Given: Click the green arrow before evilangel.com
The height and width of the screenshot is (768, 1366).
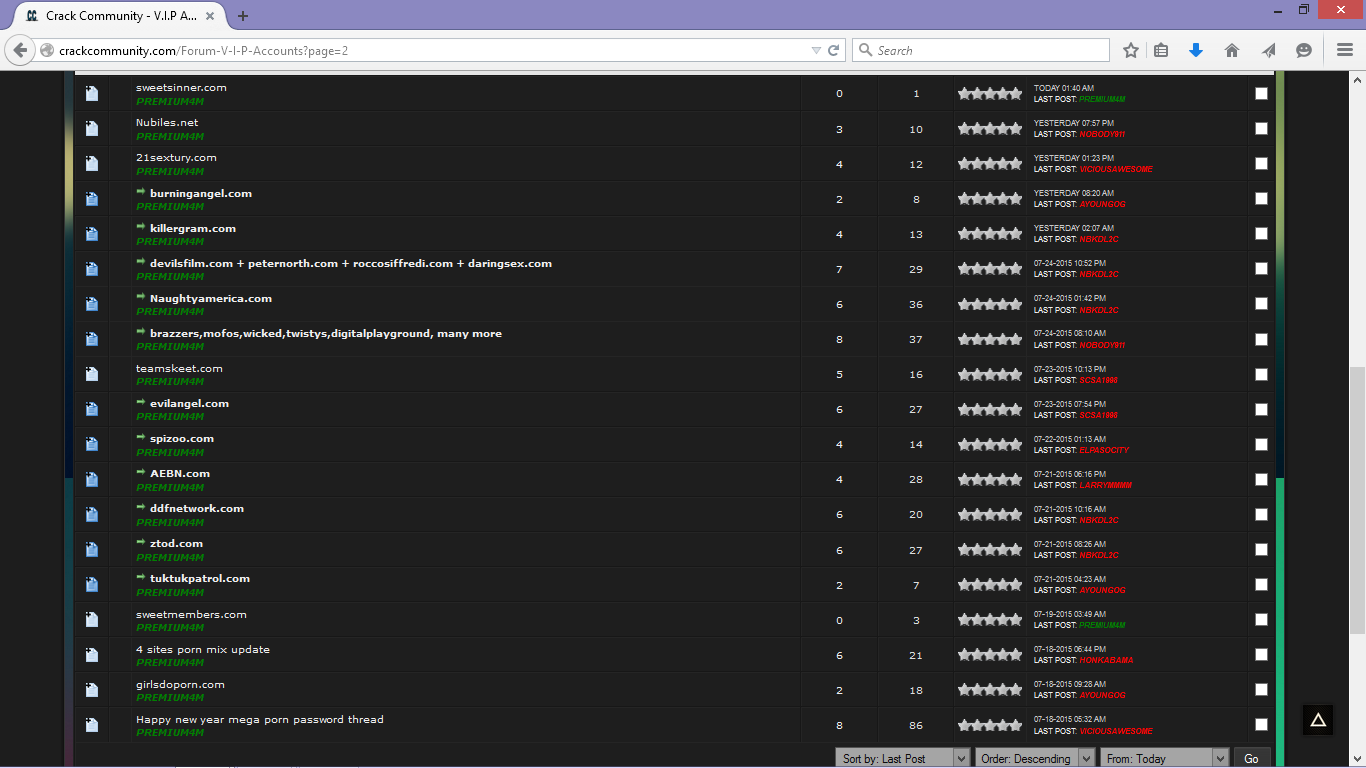Looking at the screenshot, I should 141,402.
